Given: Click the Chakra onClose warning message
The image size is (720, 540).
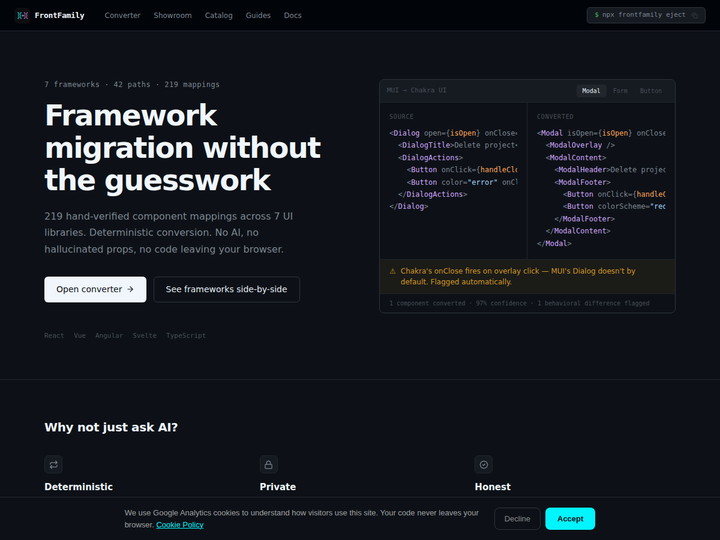Looking at the screenshot, I should (x=518, y=276).
